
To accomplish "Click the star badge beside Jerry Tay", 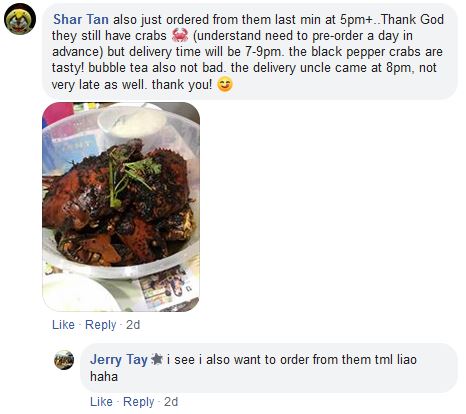I will point(157,359).
